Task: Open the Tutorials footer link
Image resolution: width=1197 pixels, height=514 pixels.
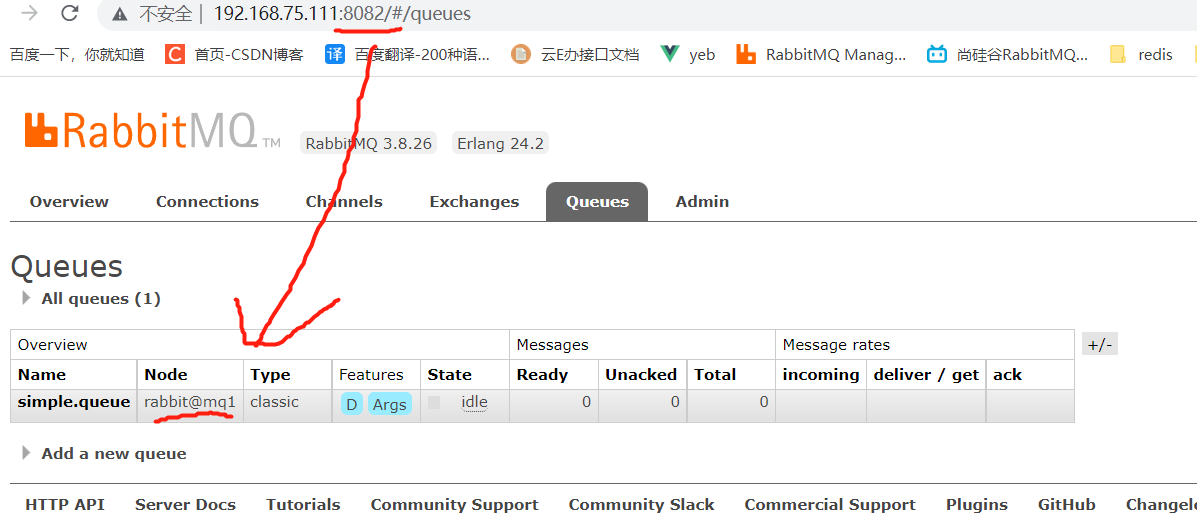Action: pos(303,505)
